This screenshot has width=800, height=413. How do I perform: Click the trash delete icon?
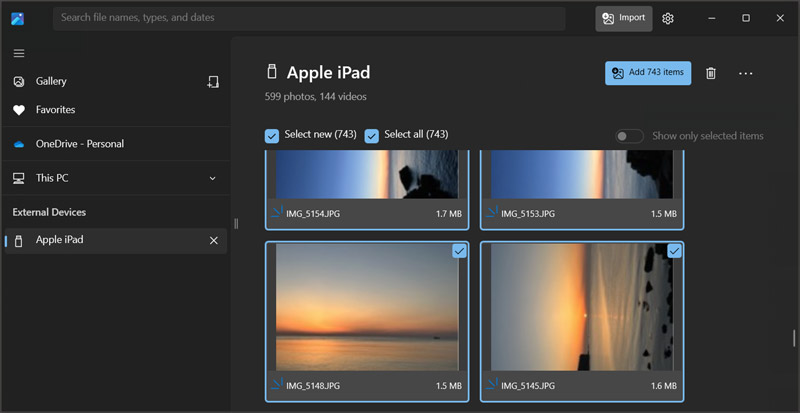coord(711,74)
